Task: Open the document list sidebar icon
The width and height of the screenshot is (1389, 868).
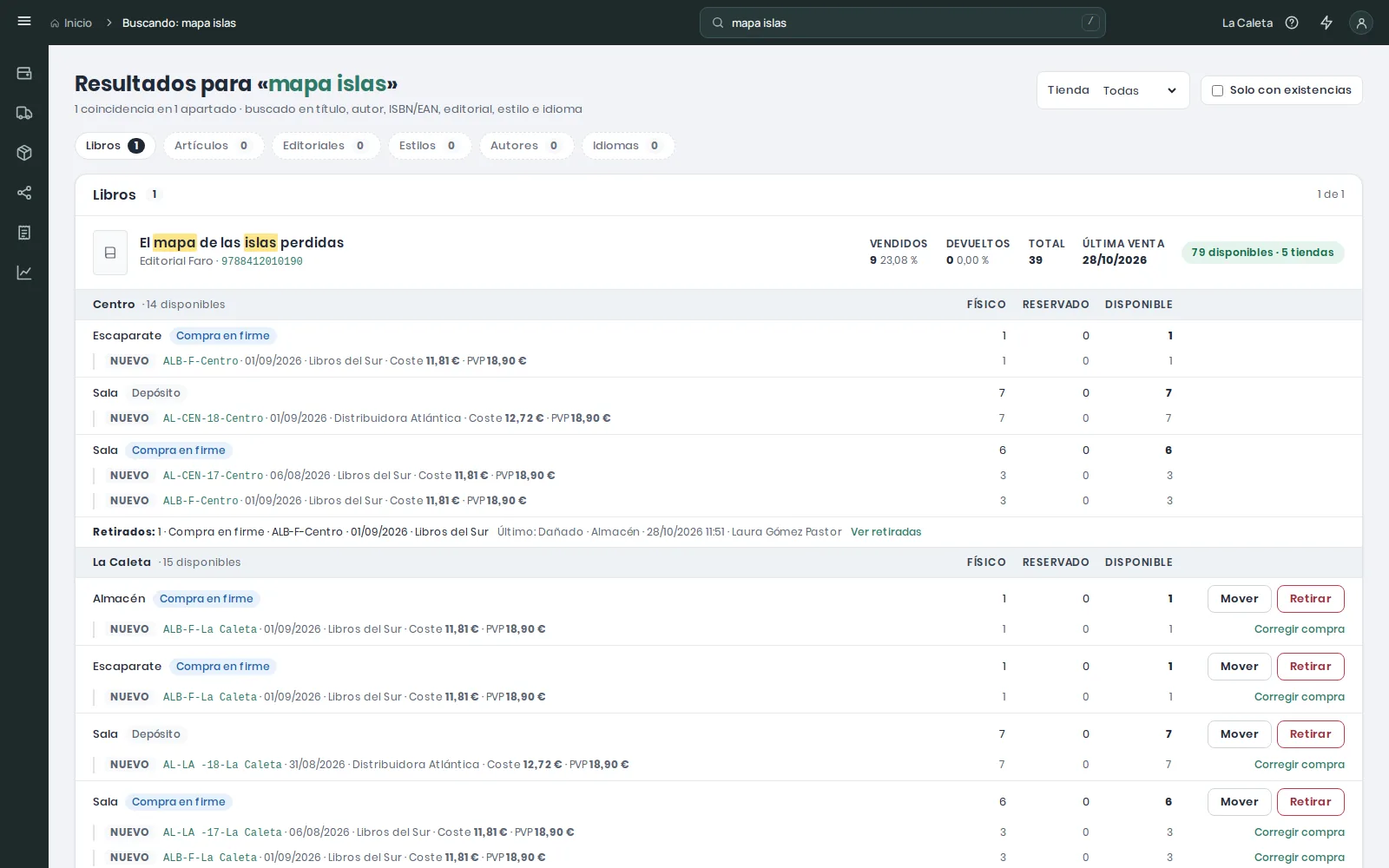Action: click(24, 233)
